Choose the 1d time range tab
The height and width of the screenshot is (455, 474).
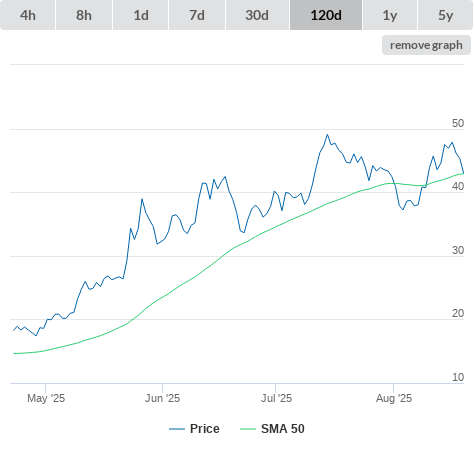point(141,15)
